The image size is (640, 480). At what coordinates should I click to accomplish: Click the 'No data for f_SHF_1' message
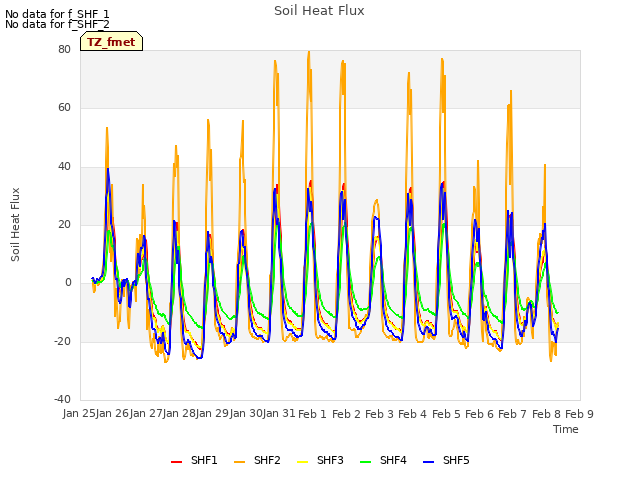[x=57, y=14]
